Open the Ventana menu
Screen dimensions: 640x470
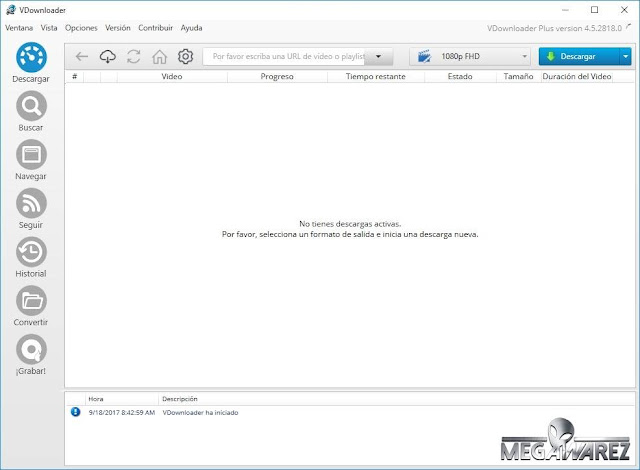pos(19,28)
